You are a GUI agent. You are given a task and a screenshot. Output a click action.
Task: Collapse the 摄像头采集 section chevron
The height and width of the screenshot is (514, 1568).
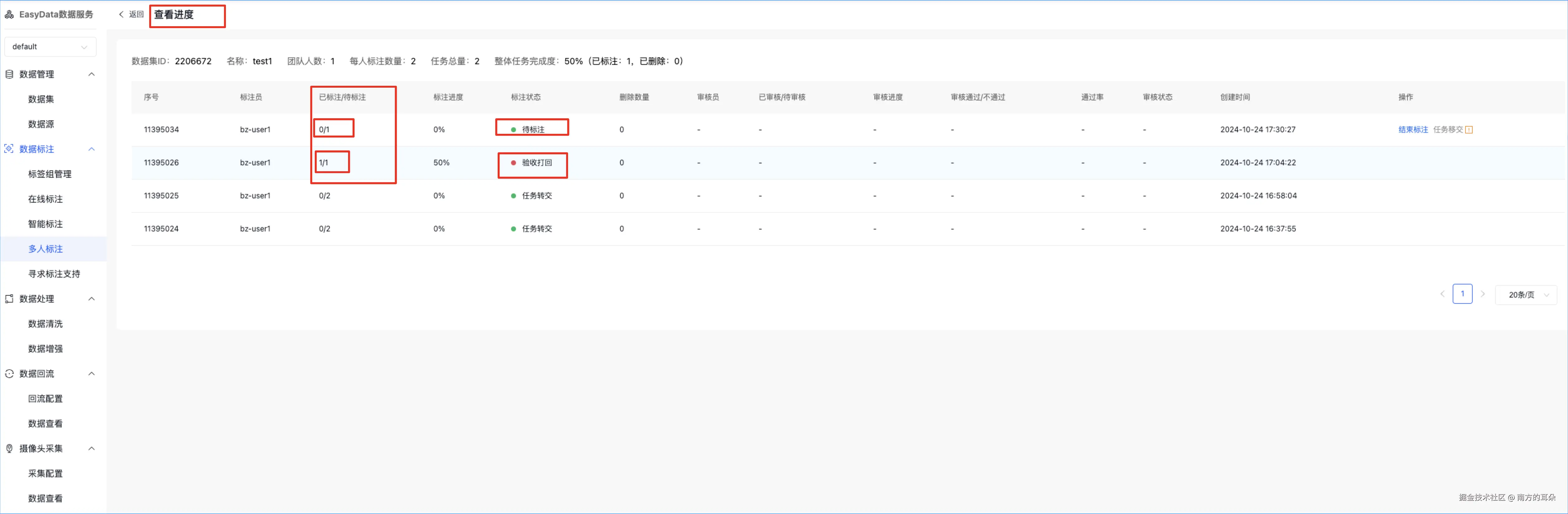(91, 448)
